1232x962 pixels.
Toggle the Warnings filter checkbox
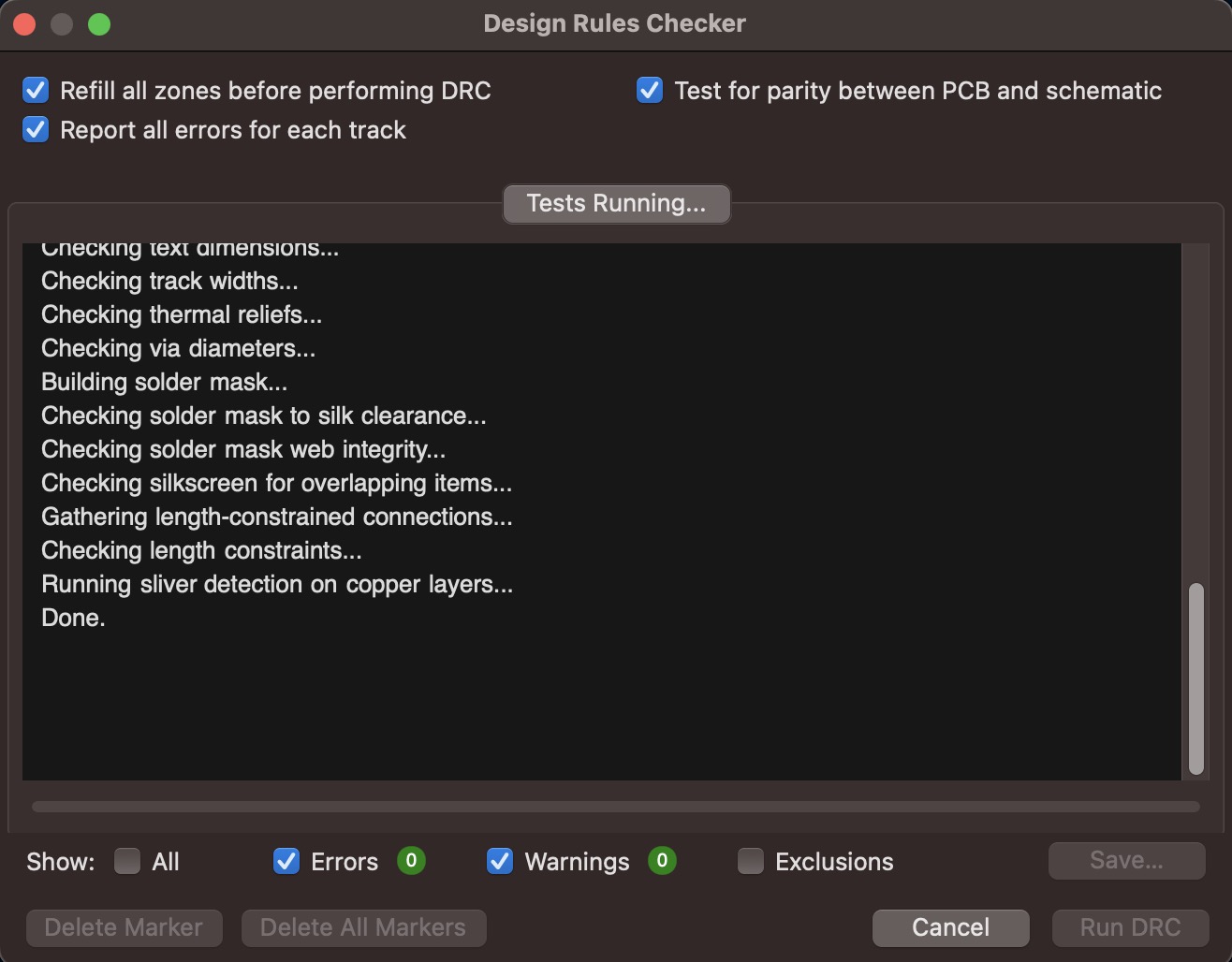500,861
